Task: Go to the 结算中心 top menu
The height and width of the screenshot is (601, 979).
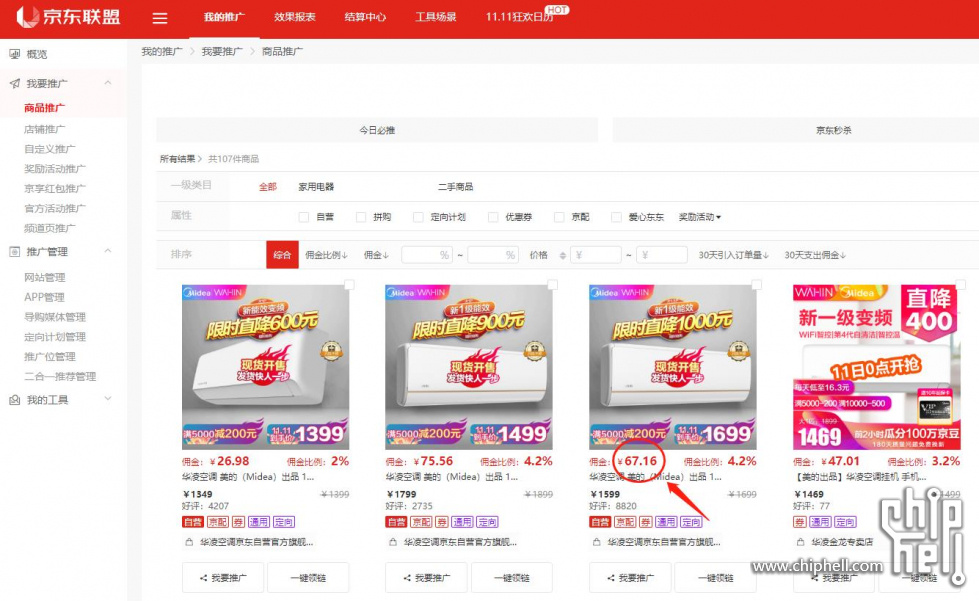Action: [365, 17]
